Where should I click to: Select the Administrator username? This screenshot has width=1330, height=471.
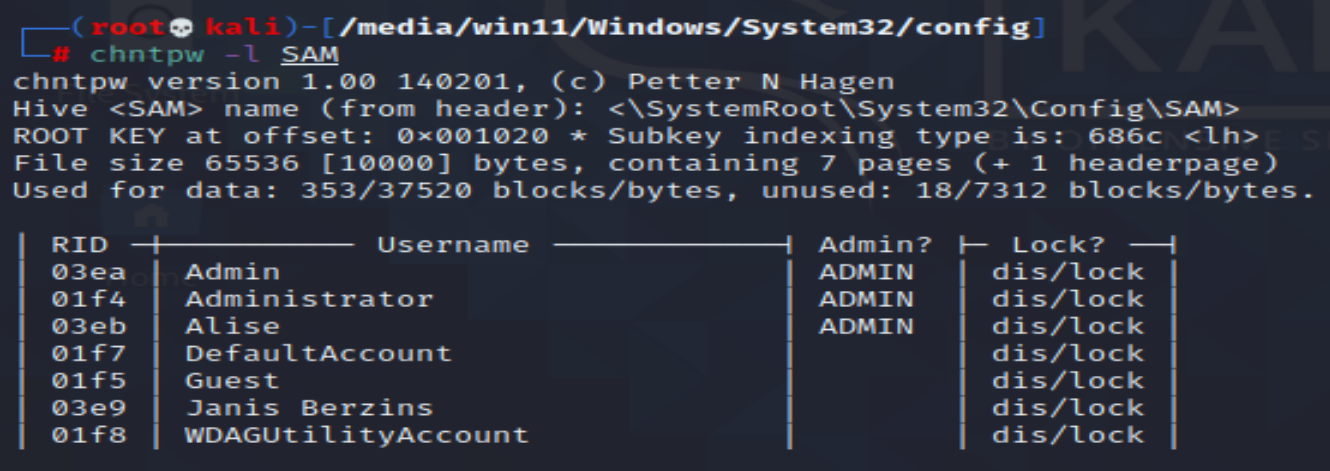click(309, 299)
